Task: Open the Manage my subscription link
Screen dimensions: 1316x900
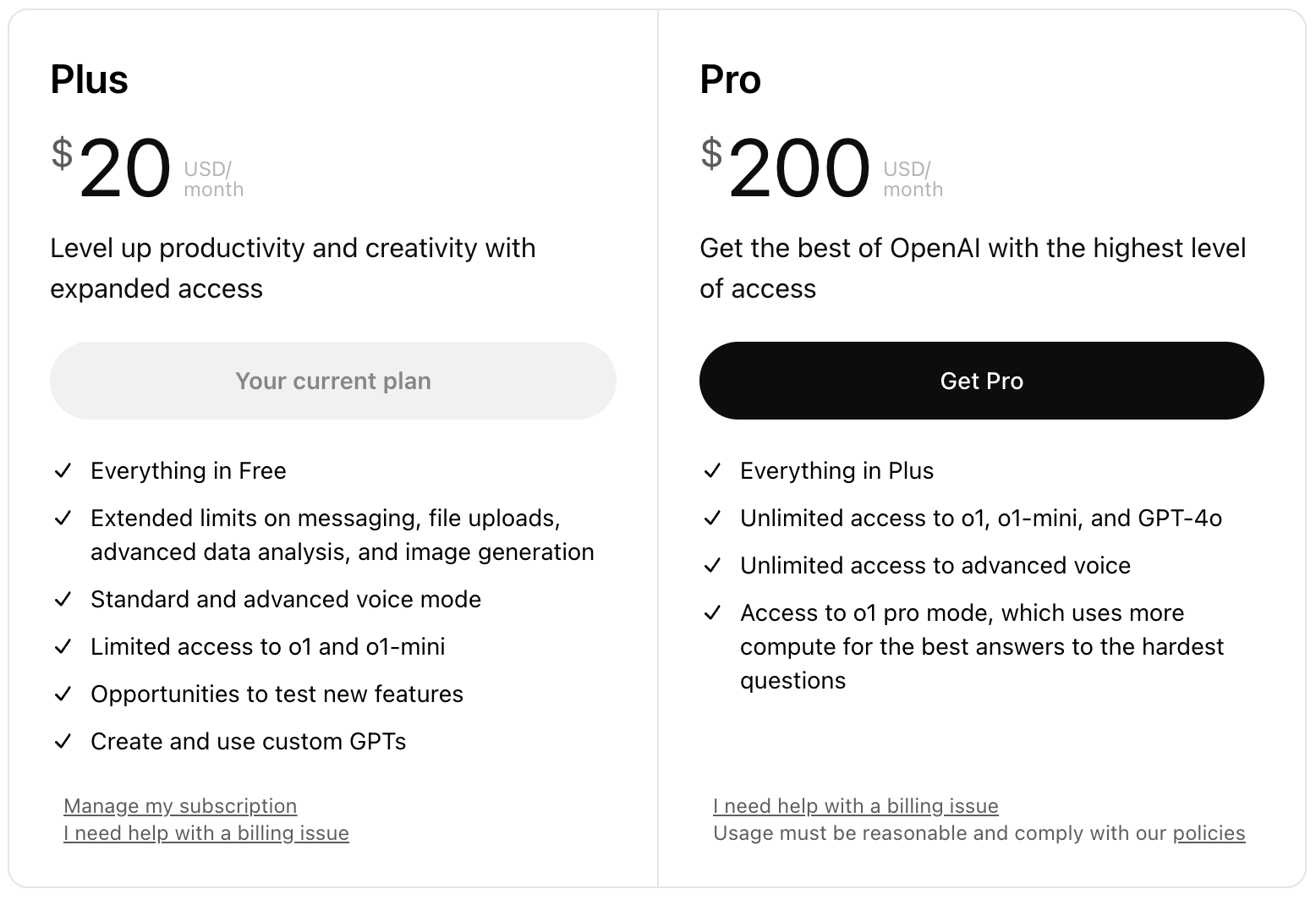Action: tap(180, 806)
